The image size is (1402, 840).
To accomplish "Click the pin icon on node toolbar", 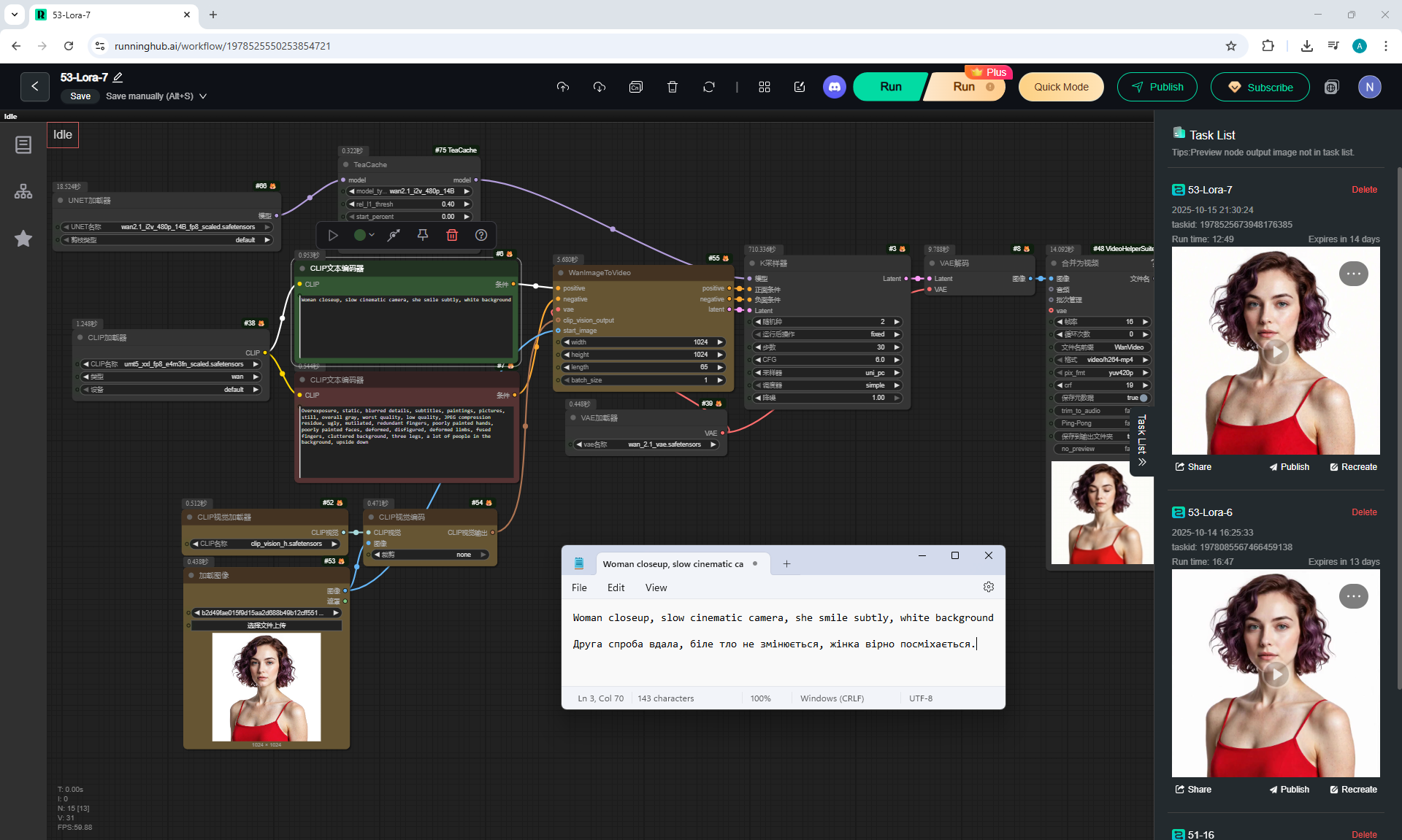I will click(423, 235).
